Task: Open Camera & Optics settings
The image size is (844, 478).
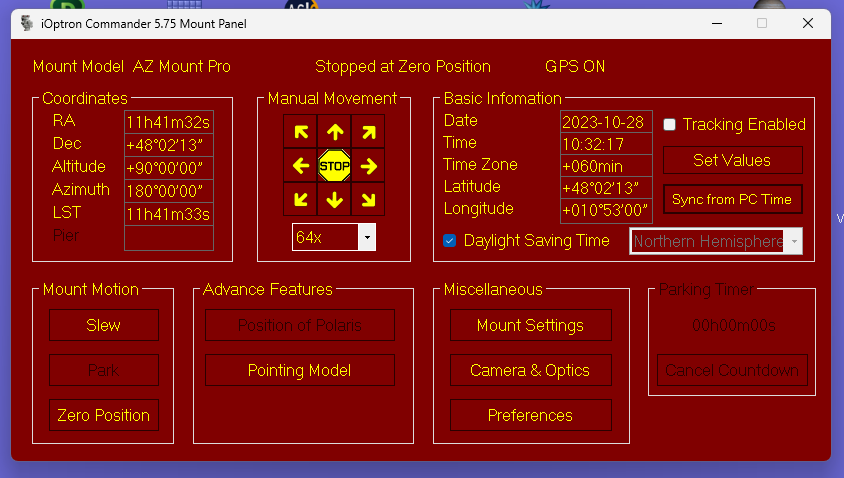Action: click(x=531, y=370)
